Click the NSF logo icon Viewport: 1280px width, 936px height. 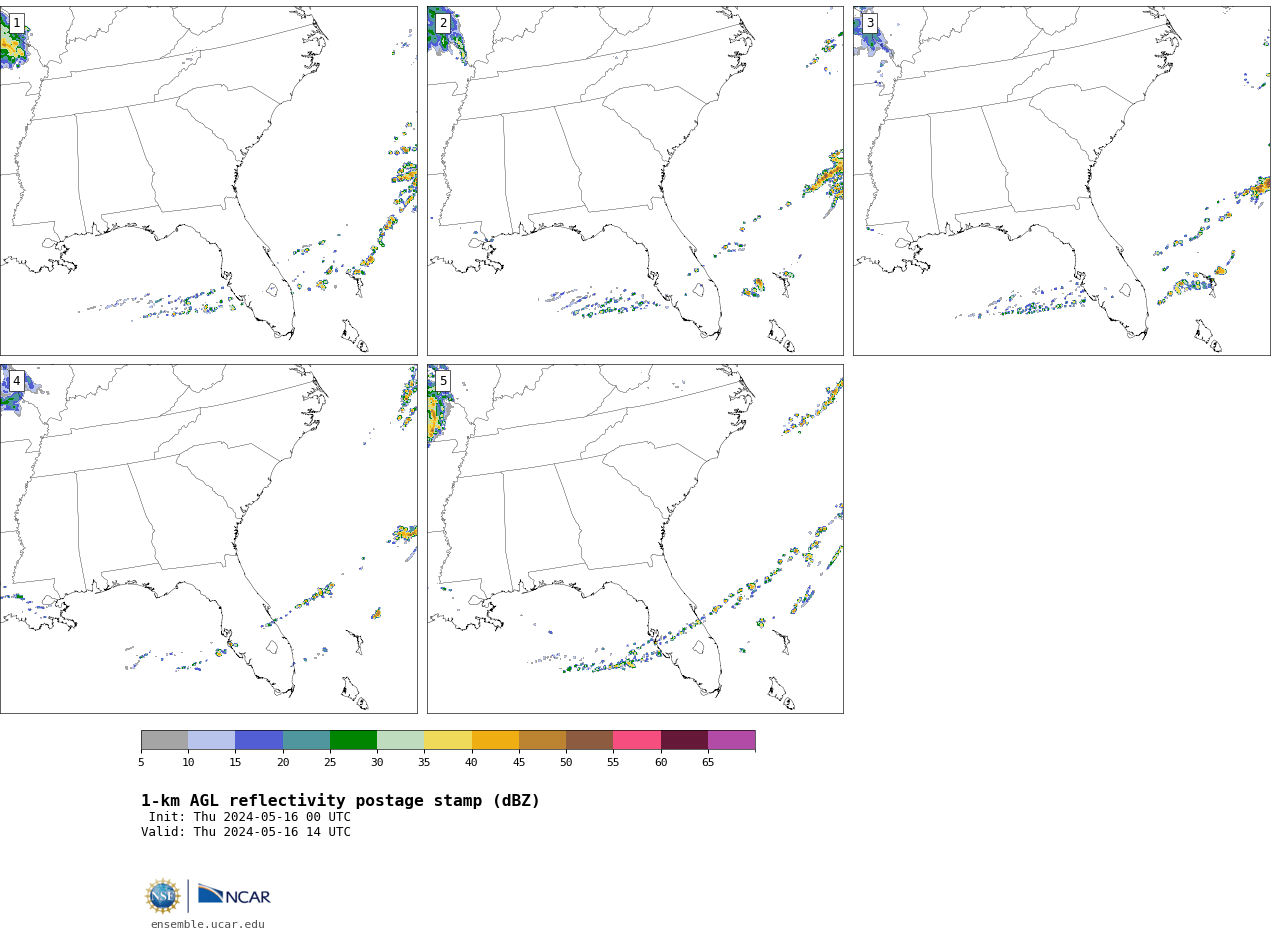pyautogui.click(x=163, y=896)
